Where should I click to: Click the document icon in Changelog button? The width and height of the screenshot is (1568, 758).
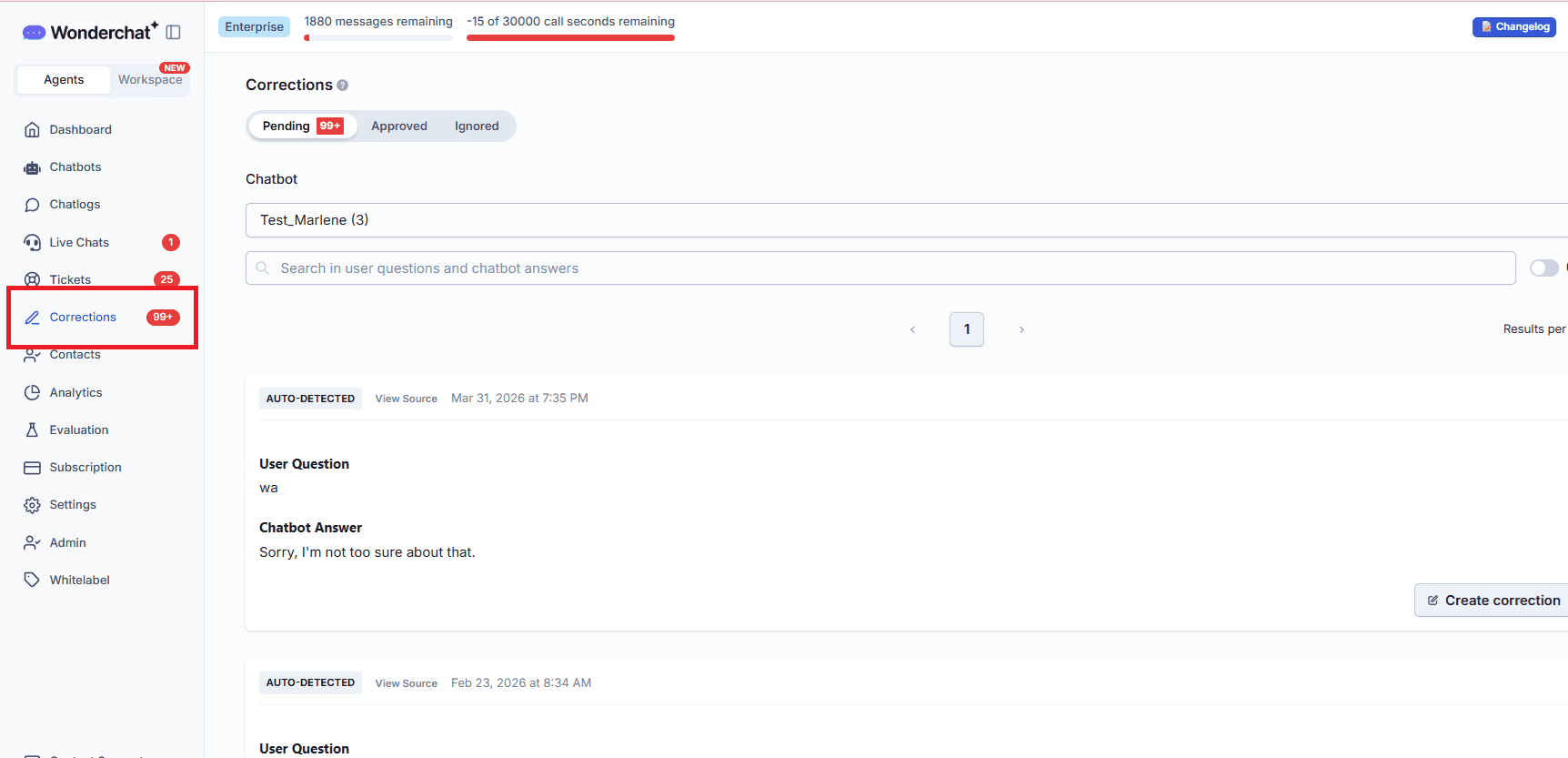(1486, 27)
